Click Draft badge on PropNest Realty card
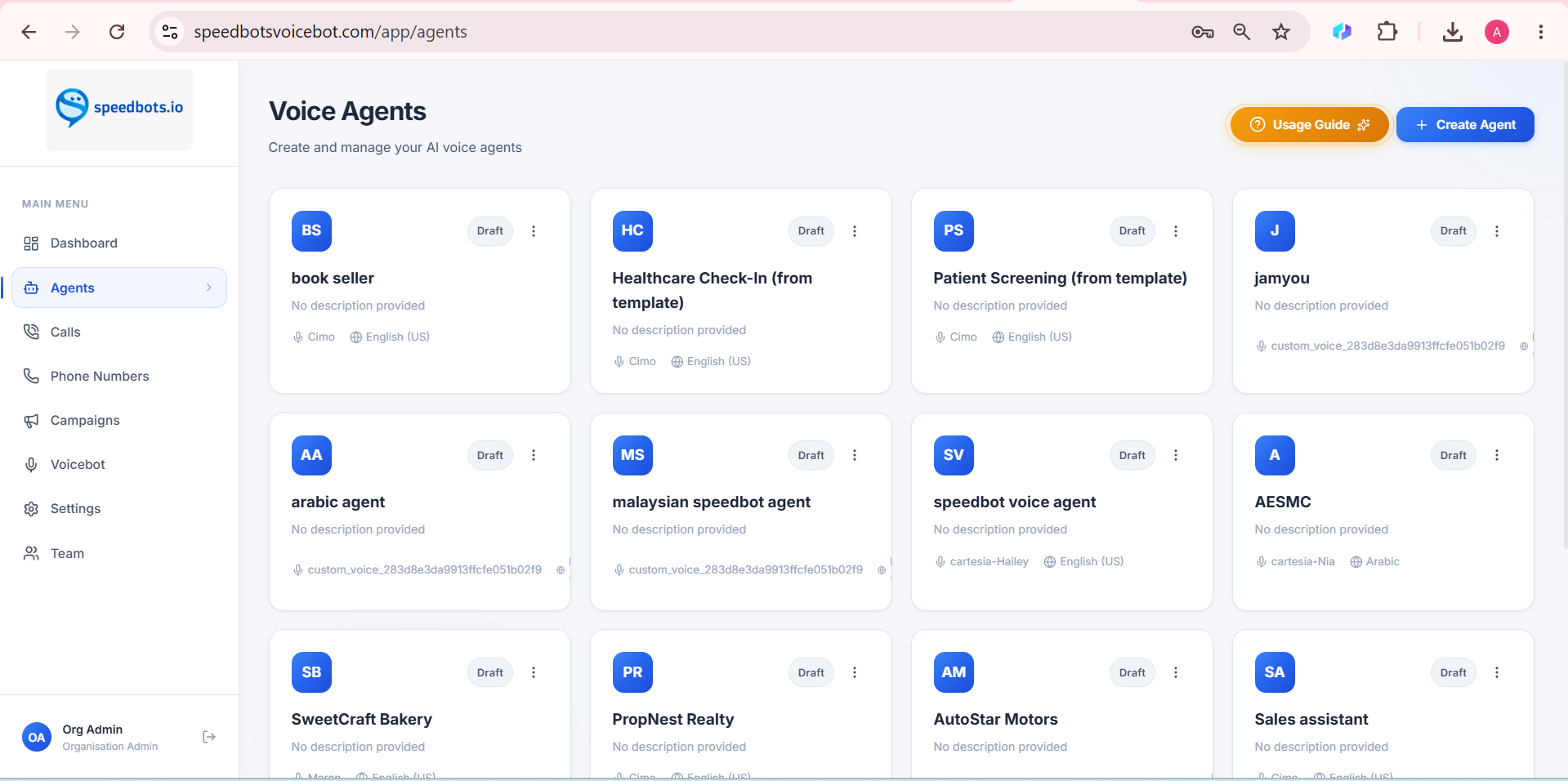This screenshot has height=781, width=1568. coord(811,672)
